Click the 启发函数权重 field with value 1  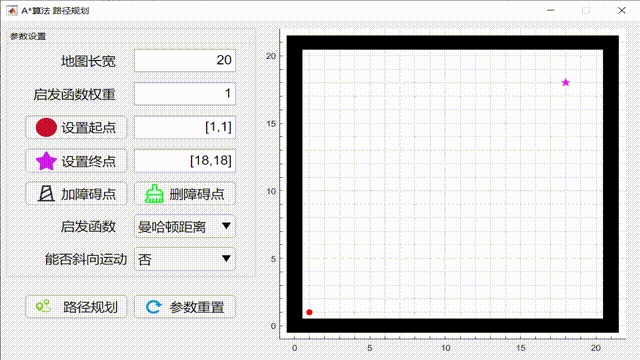pos(185,93)
